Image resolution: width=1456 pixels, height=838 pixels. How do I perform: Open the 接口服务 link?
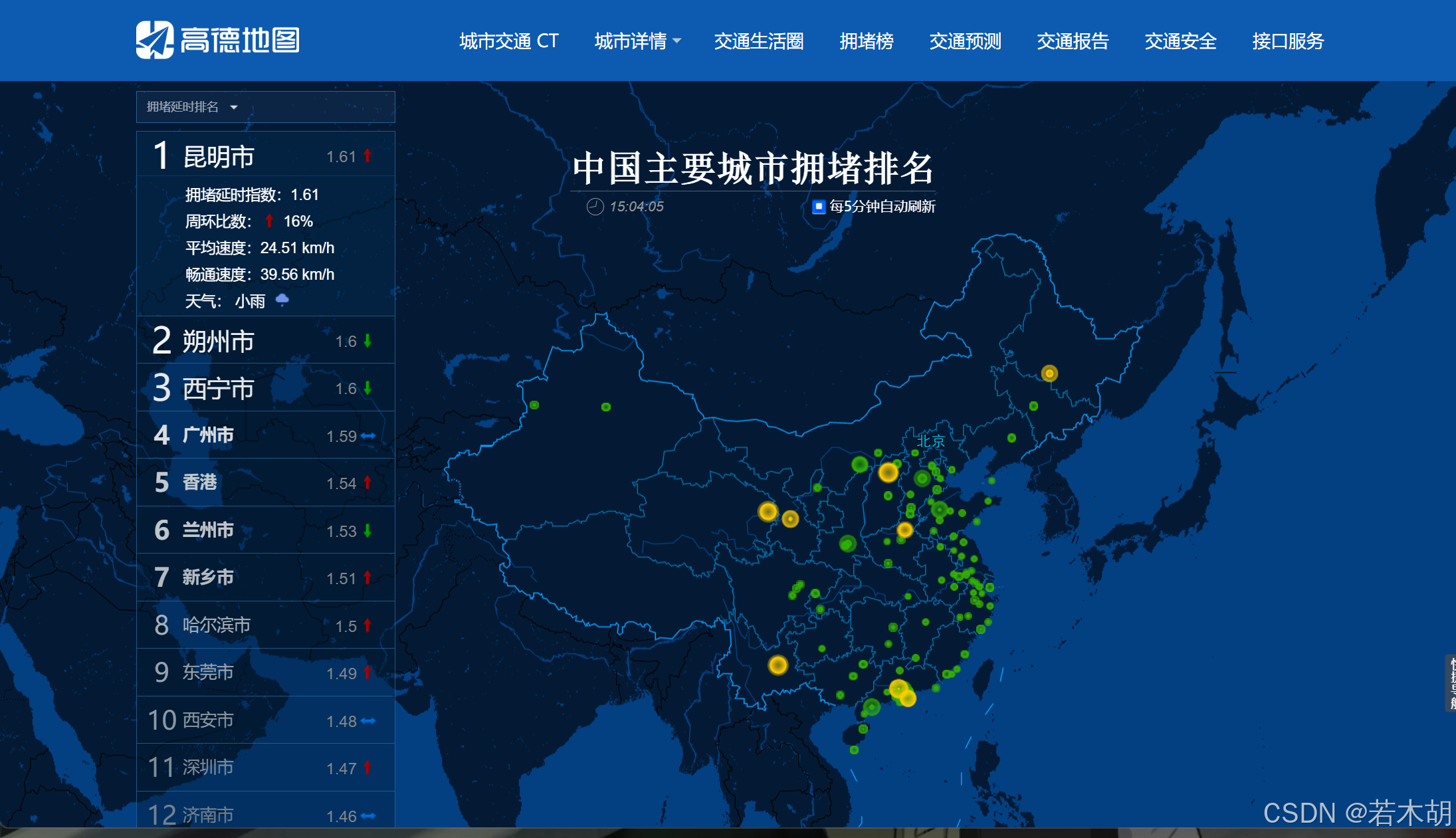[1287, 41]
